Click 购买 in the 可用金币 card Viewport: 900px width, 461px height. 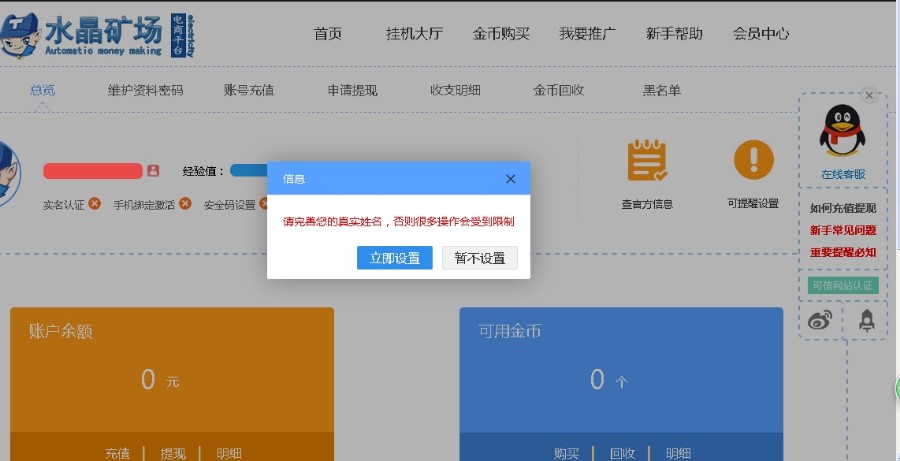[567, 454]
